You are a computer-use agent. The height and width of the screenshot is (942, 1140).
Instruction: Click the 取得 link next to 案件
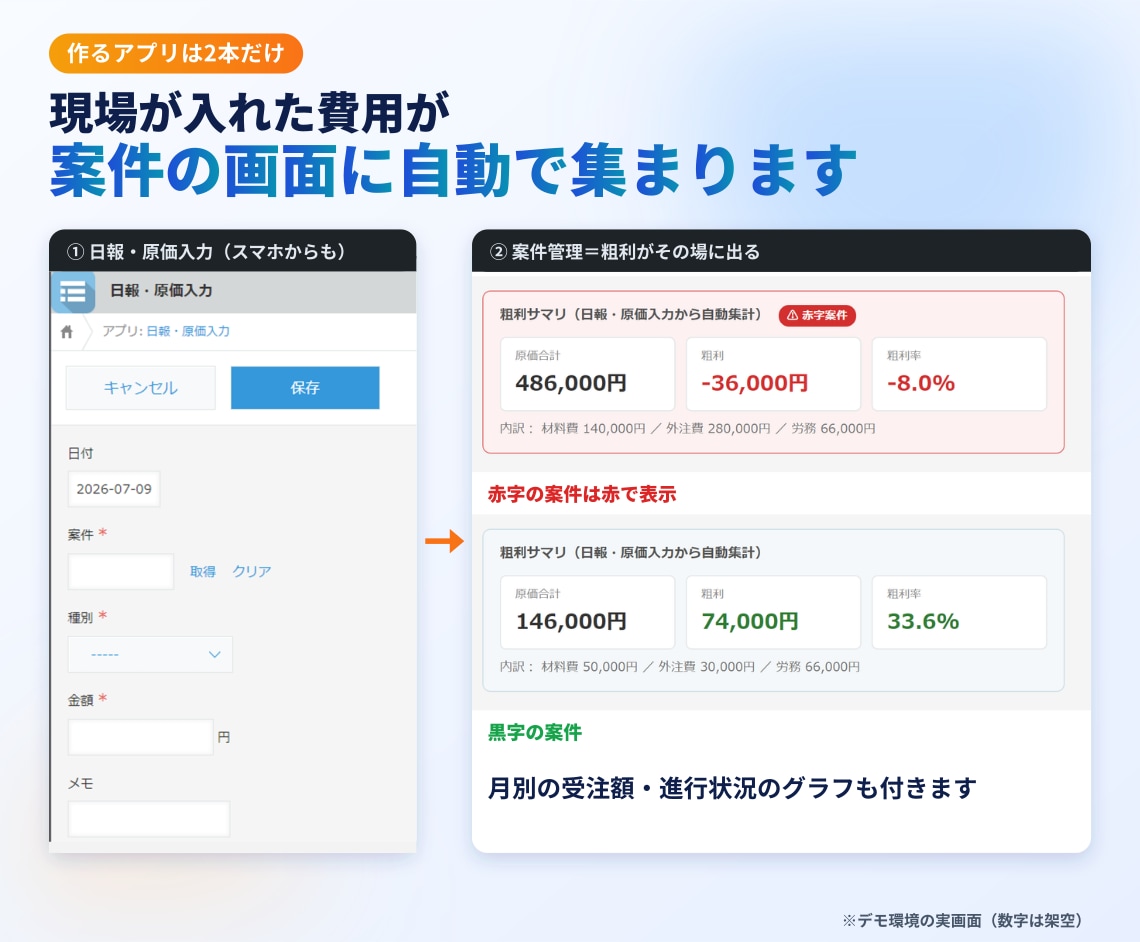click(203, 571)
